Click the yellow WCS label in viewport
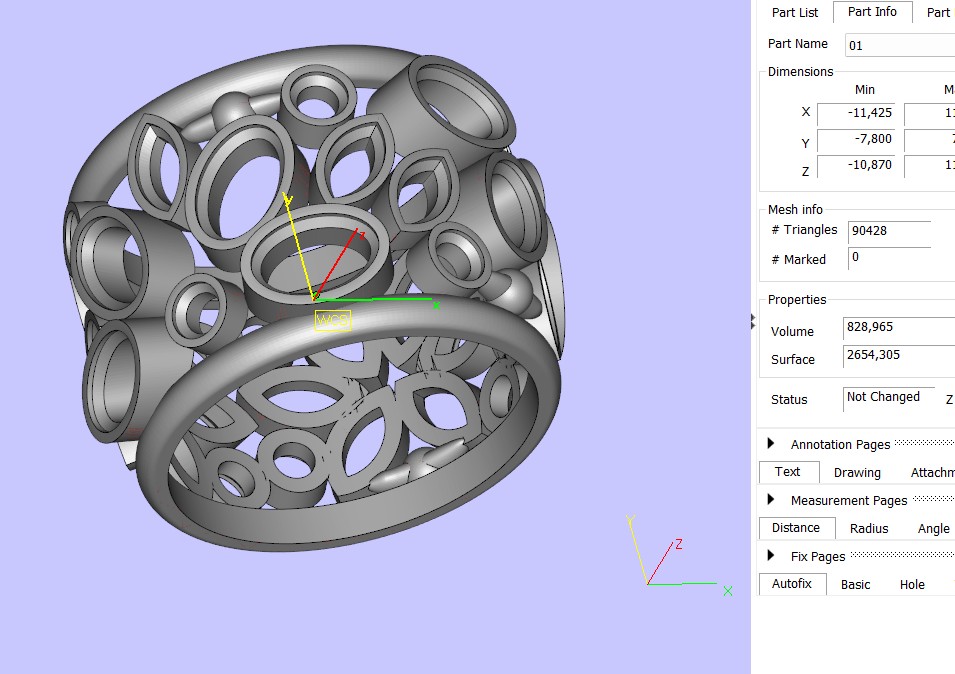 coord(333,321)
